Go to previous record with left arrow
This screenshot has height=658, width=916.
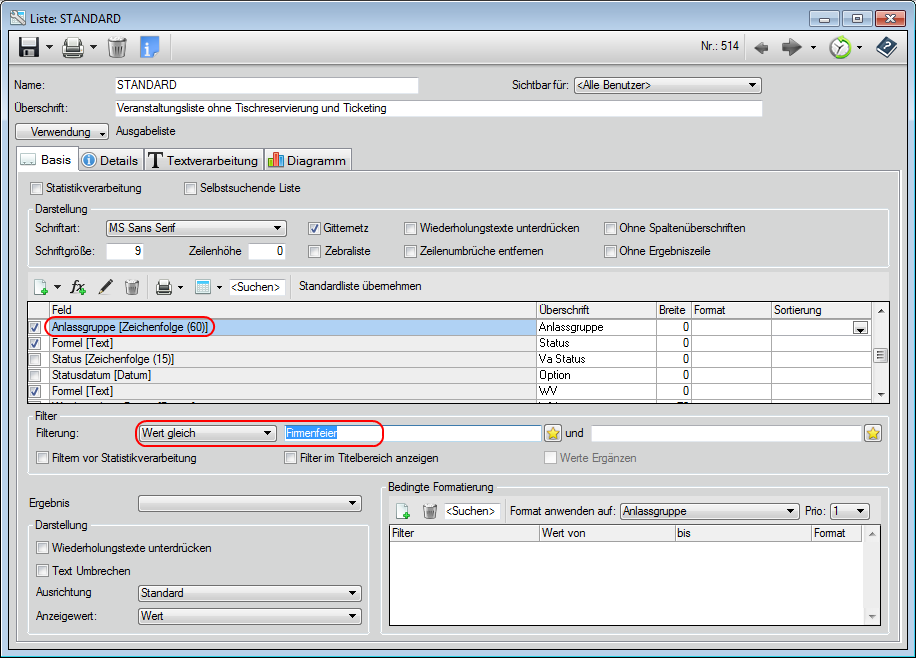761,47
